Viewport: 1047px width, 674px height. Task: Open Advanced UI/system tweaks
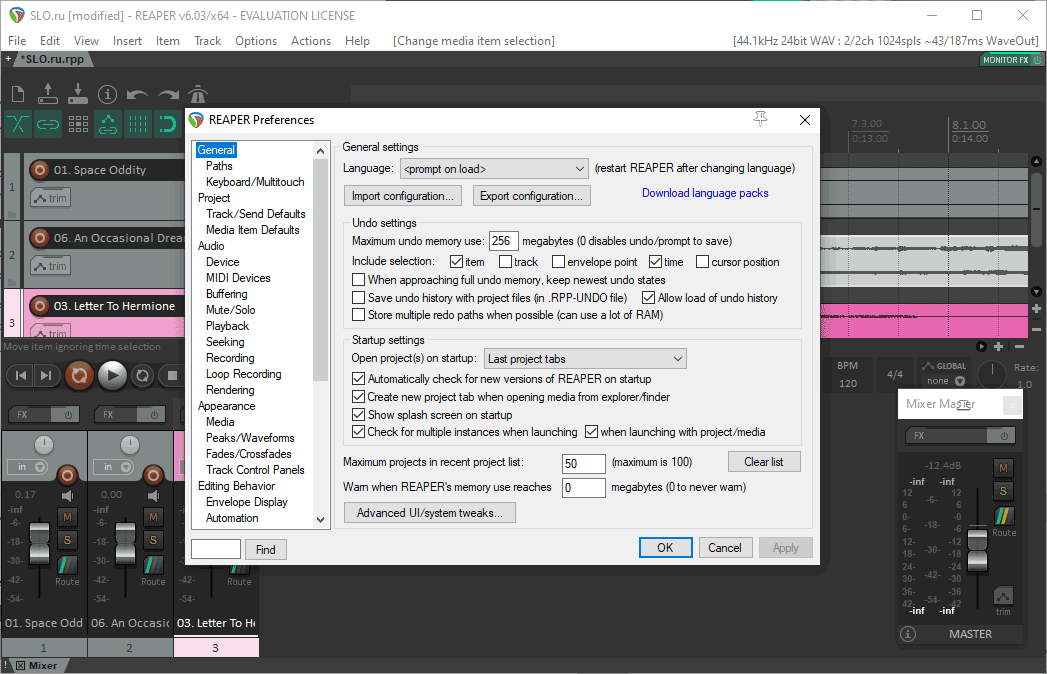(x=429, y=512)
